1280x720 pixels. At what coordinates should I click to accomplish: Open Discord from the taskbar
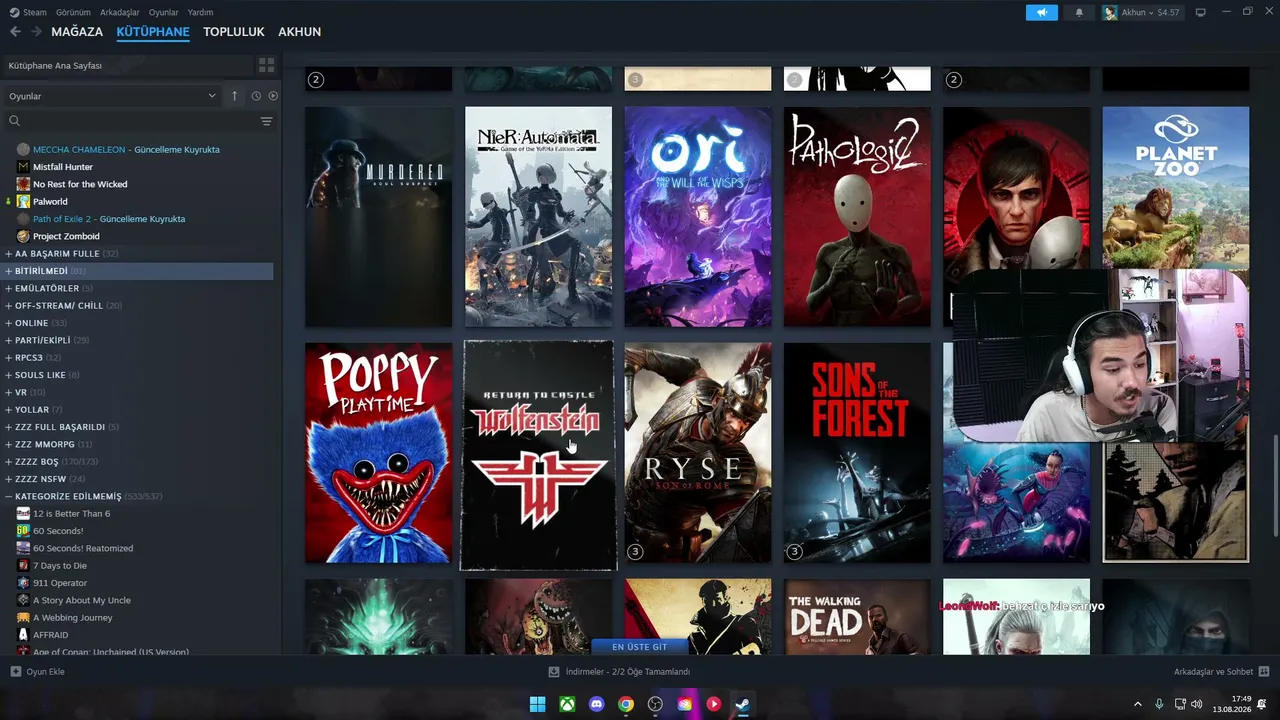[x=597, y=704]
